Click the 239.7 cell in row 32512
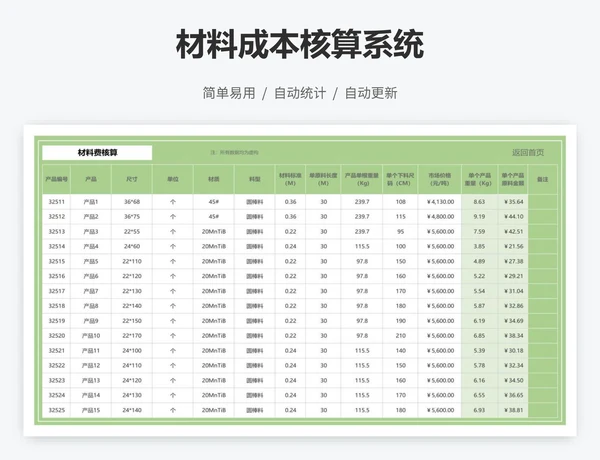600x460 pixels. tap(362, 217)
